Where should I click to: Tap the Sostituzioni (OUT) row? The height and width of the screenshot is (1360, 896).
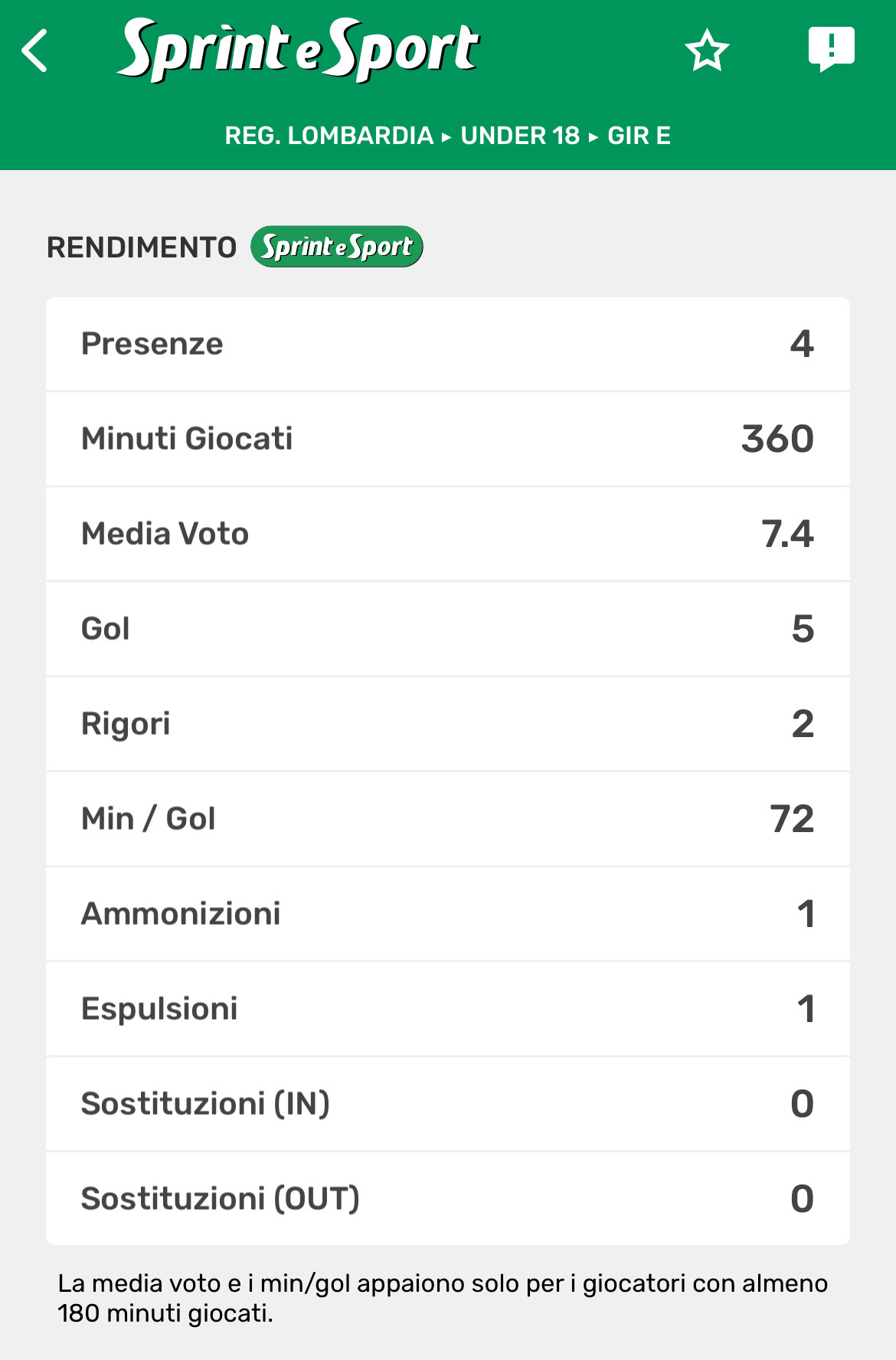(448, 1199)
